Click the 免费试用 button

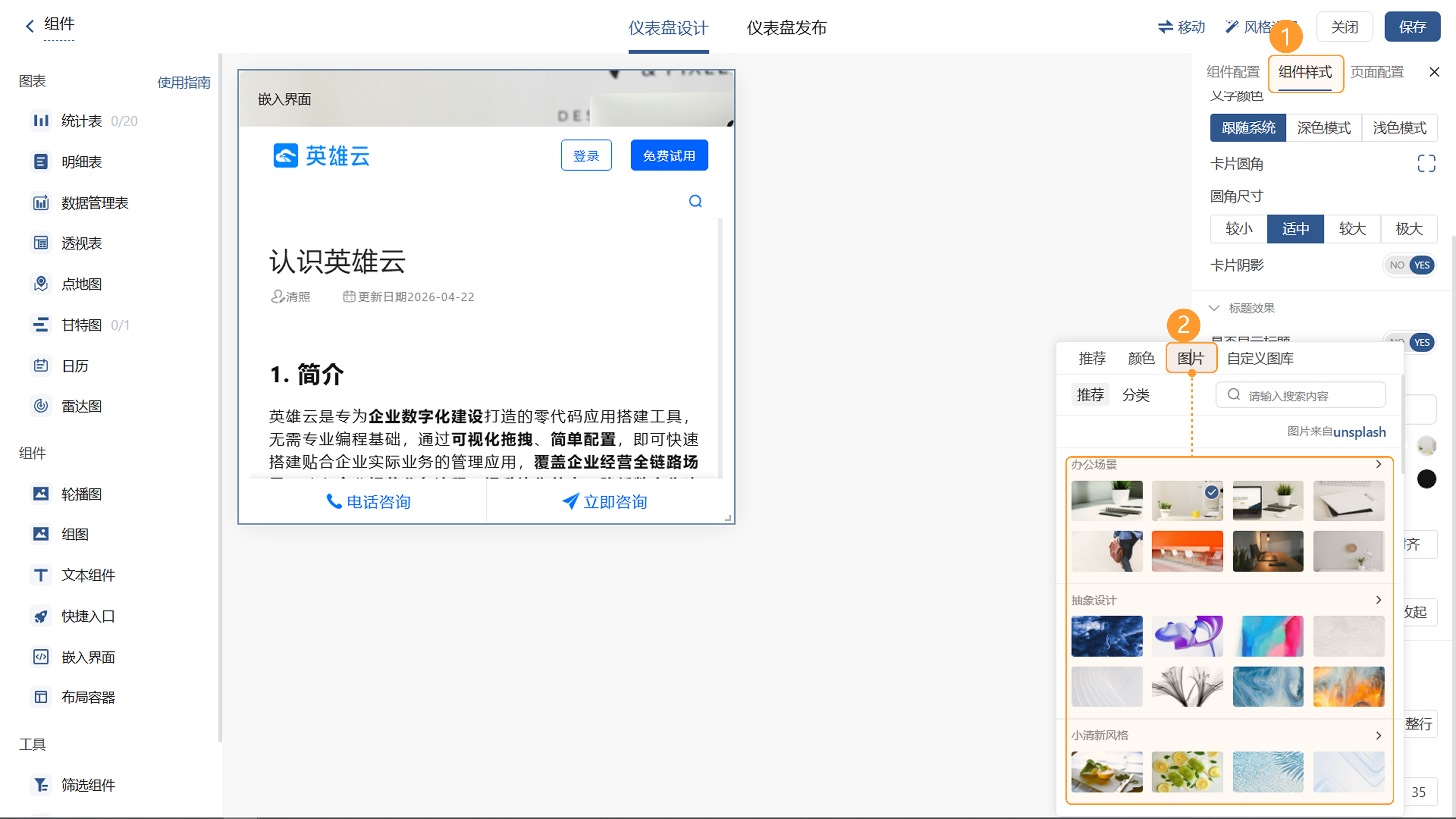tap(669, 155)
